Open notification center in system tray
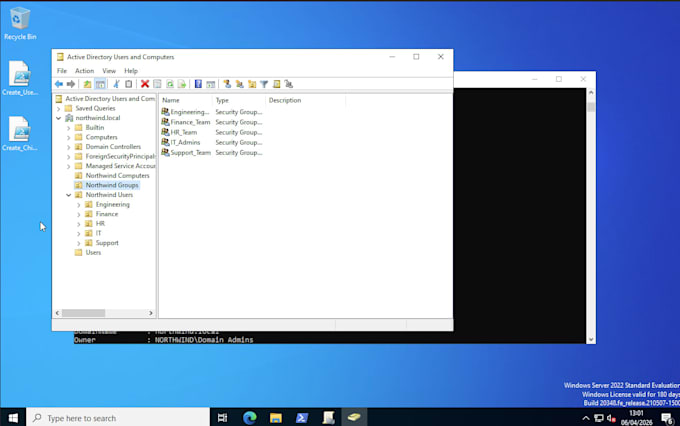This screenshot has width=680, height=426. tap(667, 418)
